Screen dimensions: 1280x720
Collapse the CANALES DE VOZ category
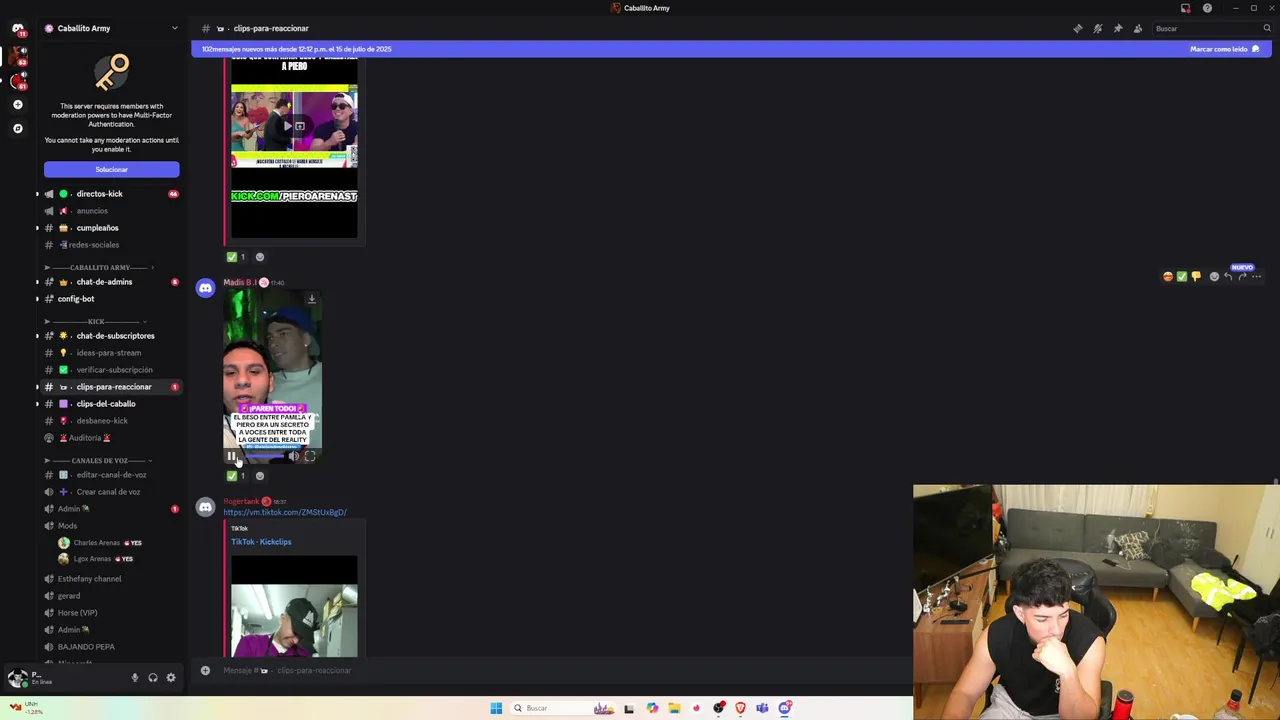click(x=100, y=460)
